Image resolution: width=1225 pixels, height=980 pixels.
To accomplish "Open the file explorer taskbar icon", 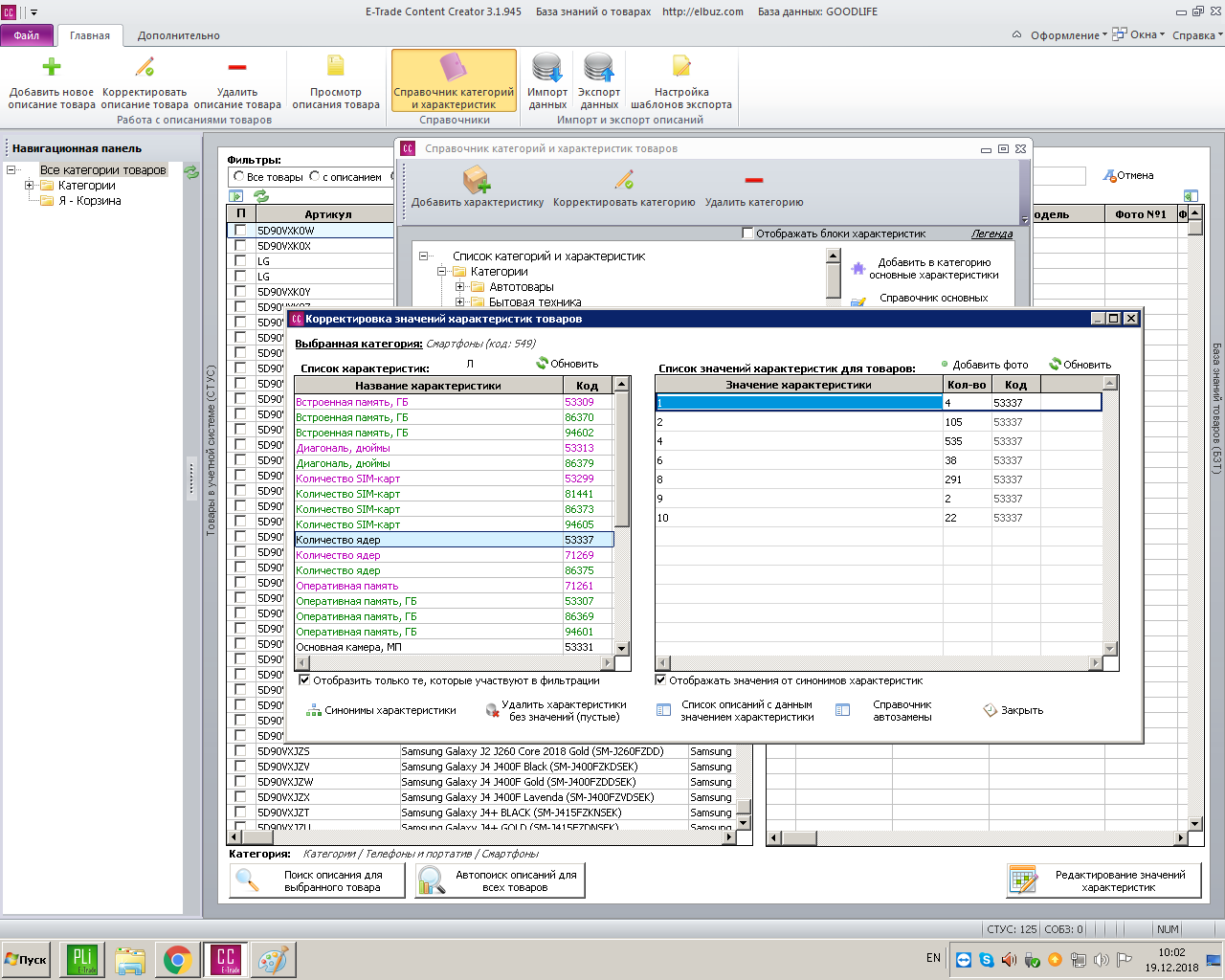I will tap(130, 960).
